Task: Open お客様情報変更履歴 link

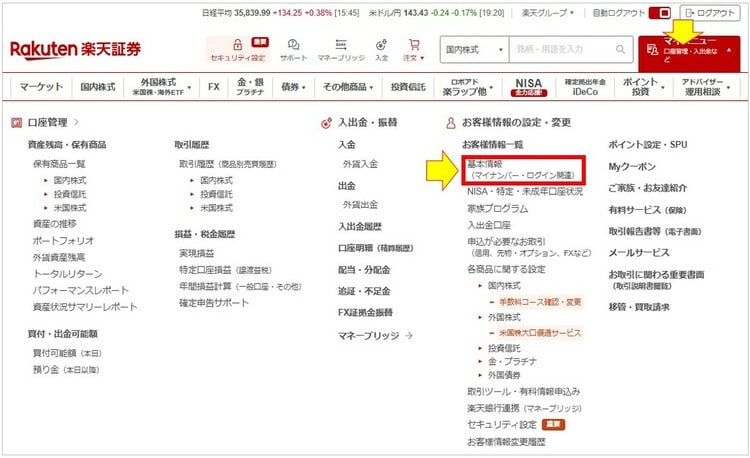Action: click(x=506, y=442)
